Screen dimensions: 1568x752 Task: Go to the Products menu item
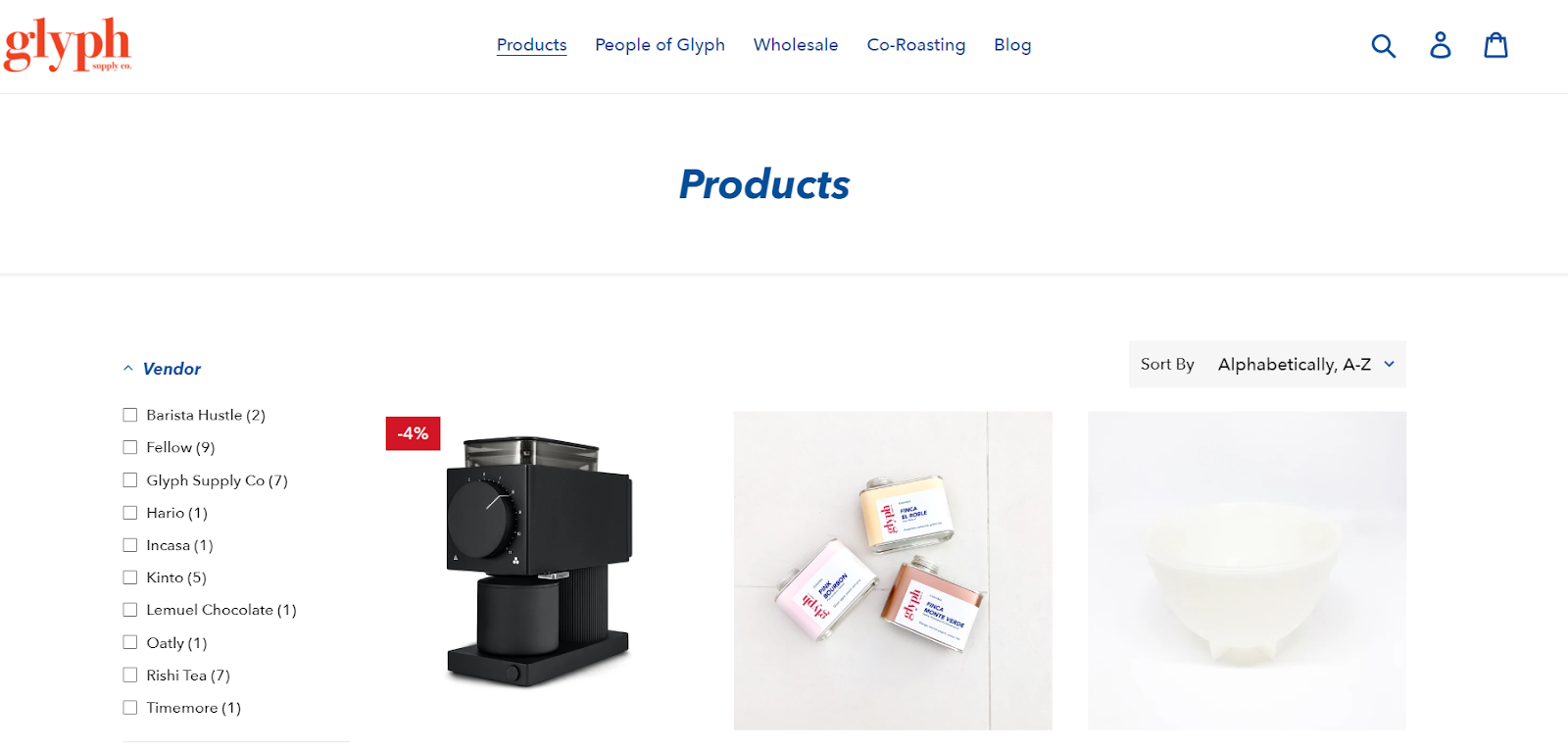click(531, 45)
